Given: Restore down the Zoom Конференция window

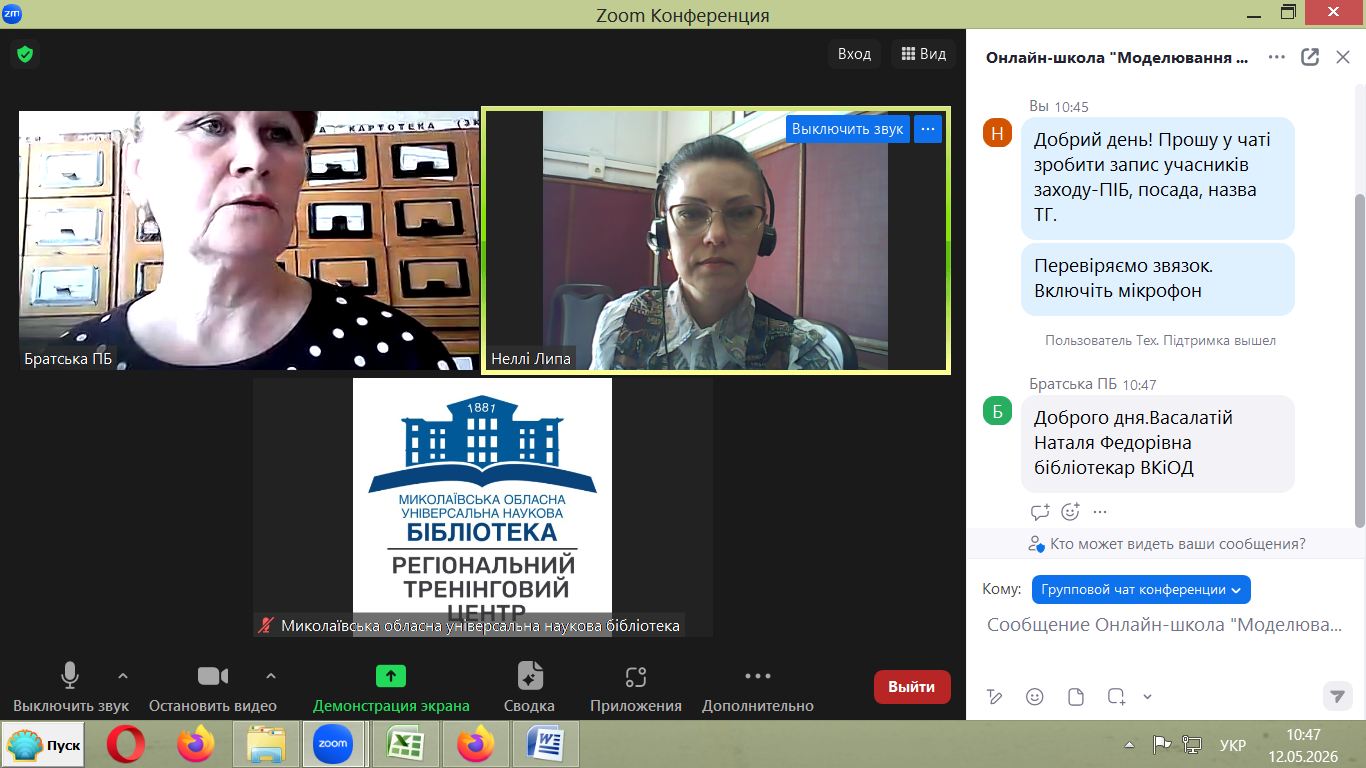Looking at the screenshot, I should click(x=1288, y=13).
